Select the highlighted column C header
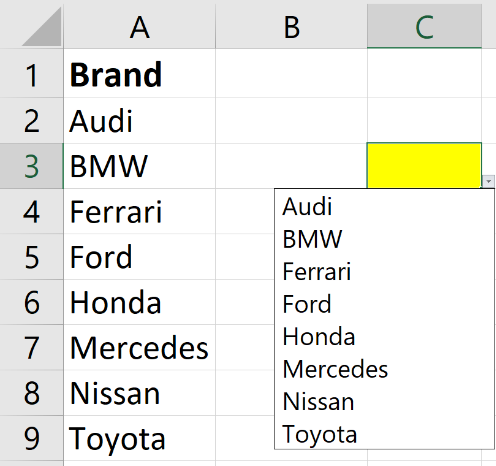This screenshot has height=466, width=496. click(x=424, y=27)
